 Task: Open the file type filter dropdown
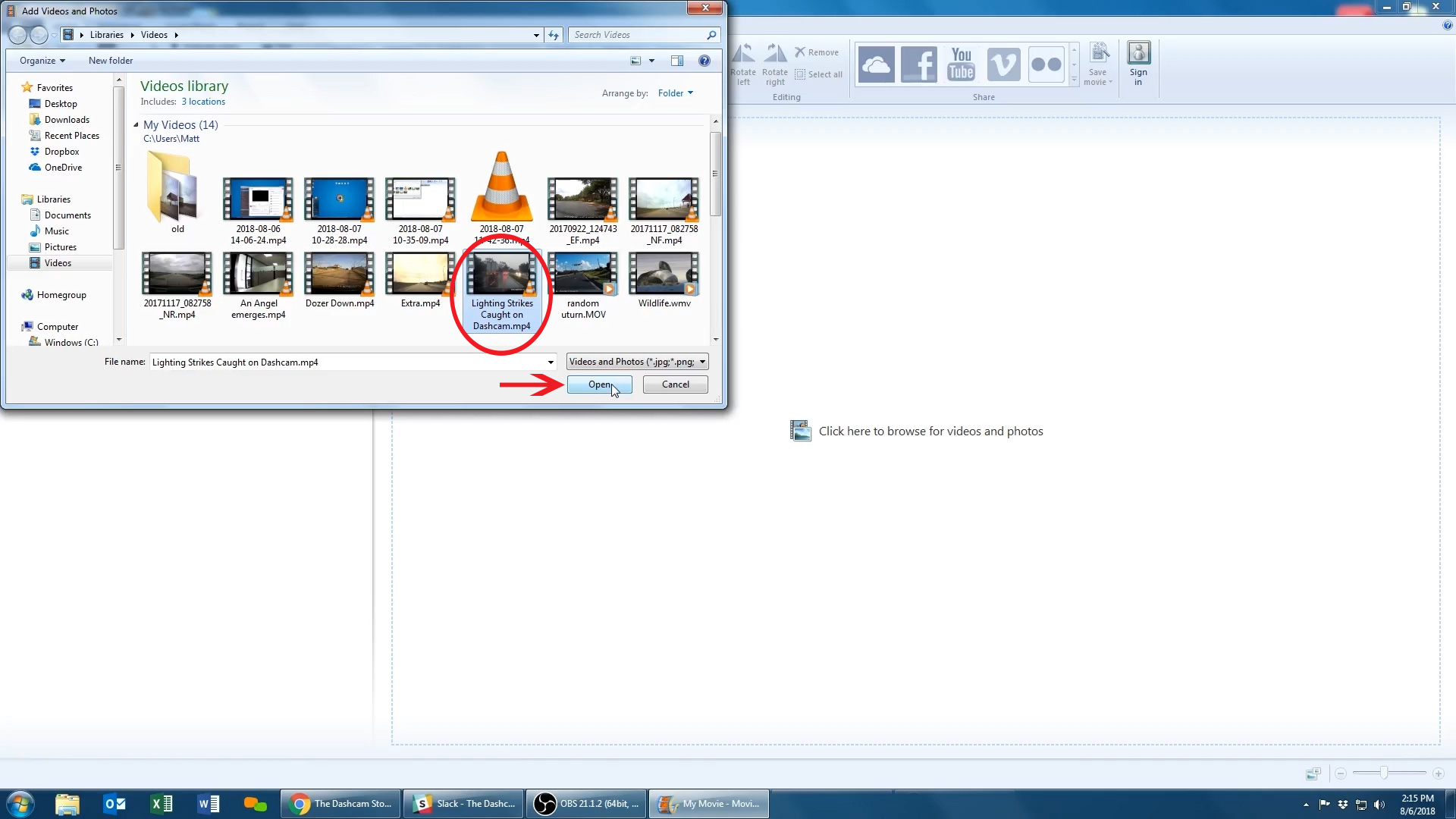coord(637,362)
